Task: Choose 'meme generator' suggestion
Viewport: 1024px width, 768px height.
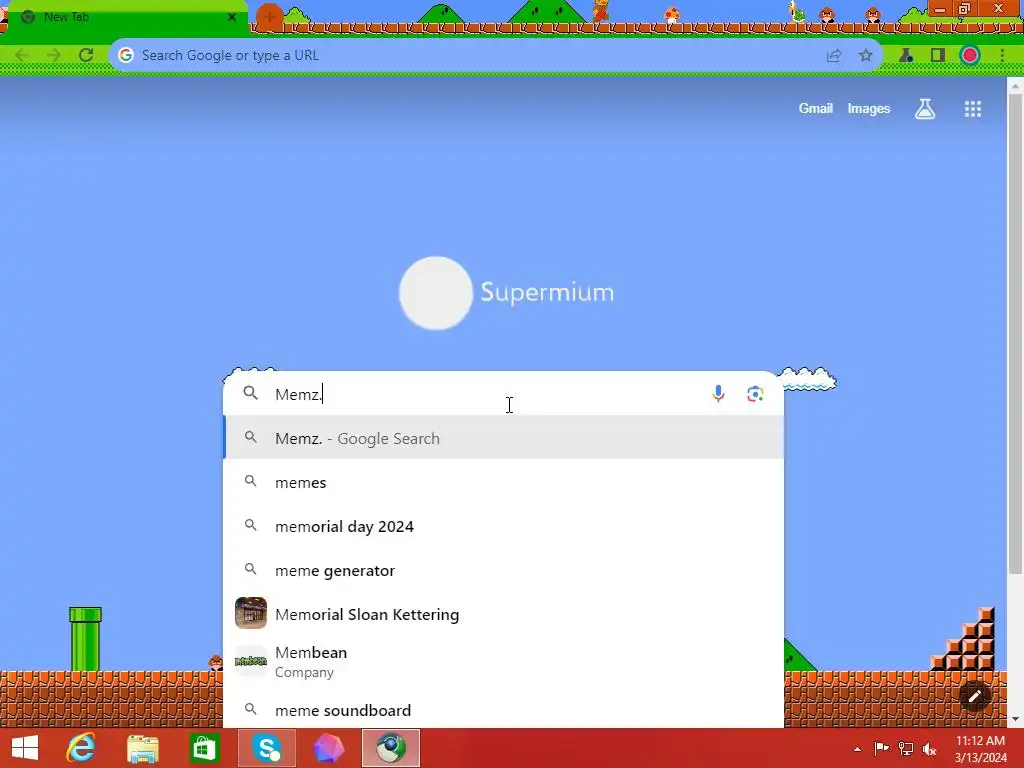Action: 504,570
